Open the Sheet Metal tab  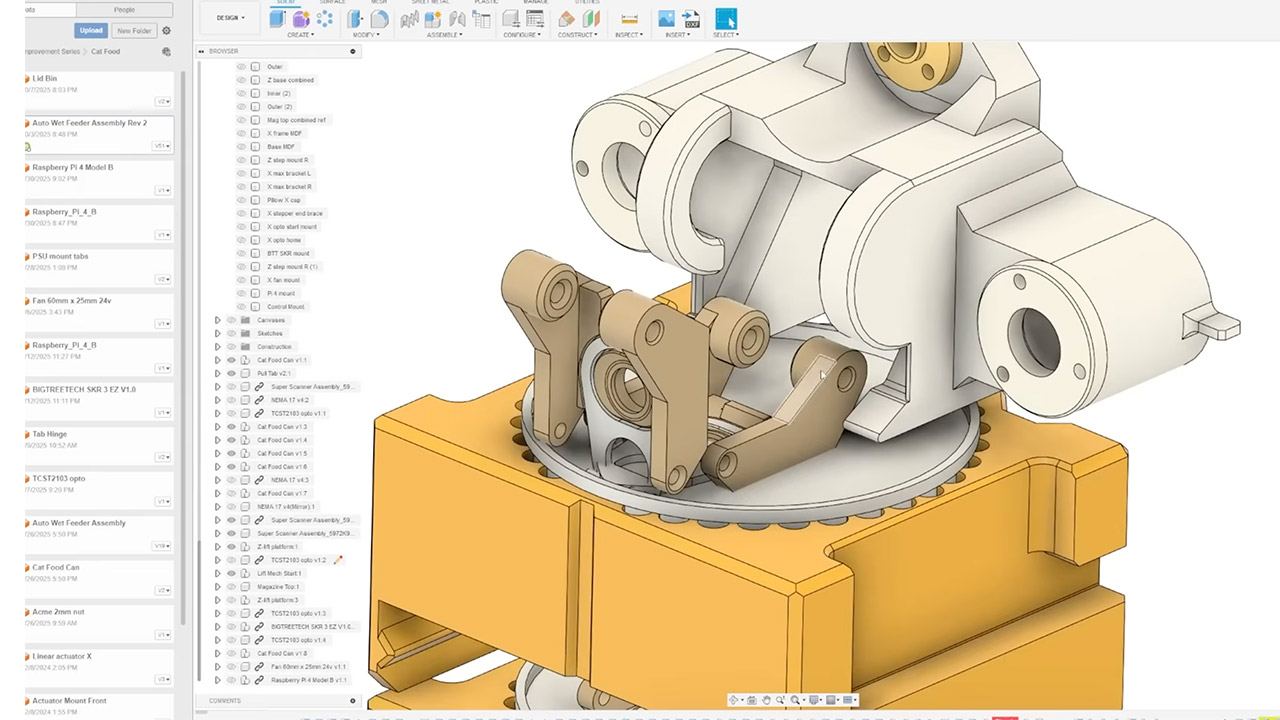431,2
